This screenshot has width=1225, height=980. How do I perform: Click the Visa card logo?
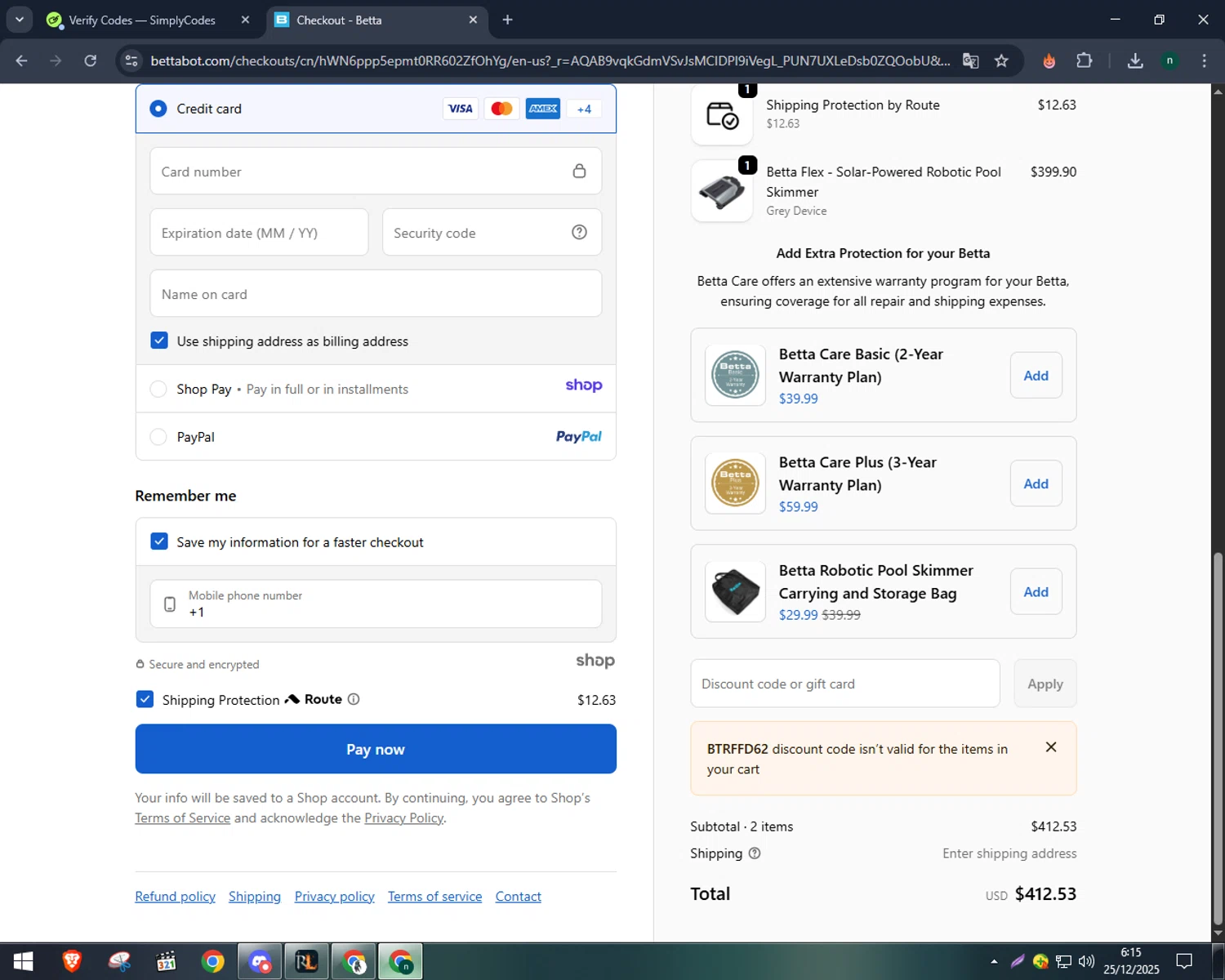pos(461,109)
